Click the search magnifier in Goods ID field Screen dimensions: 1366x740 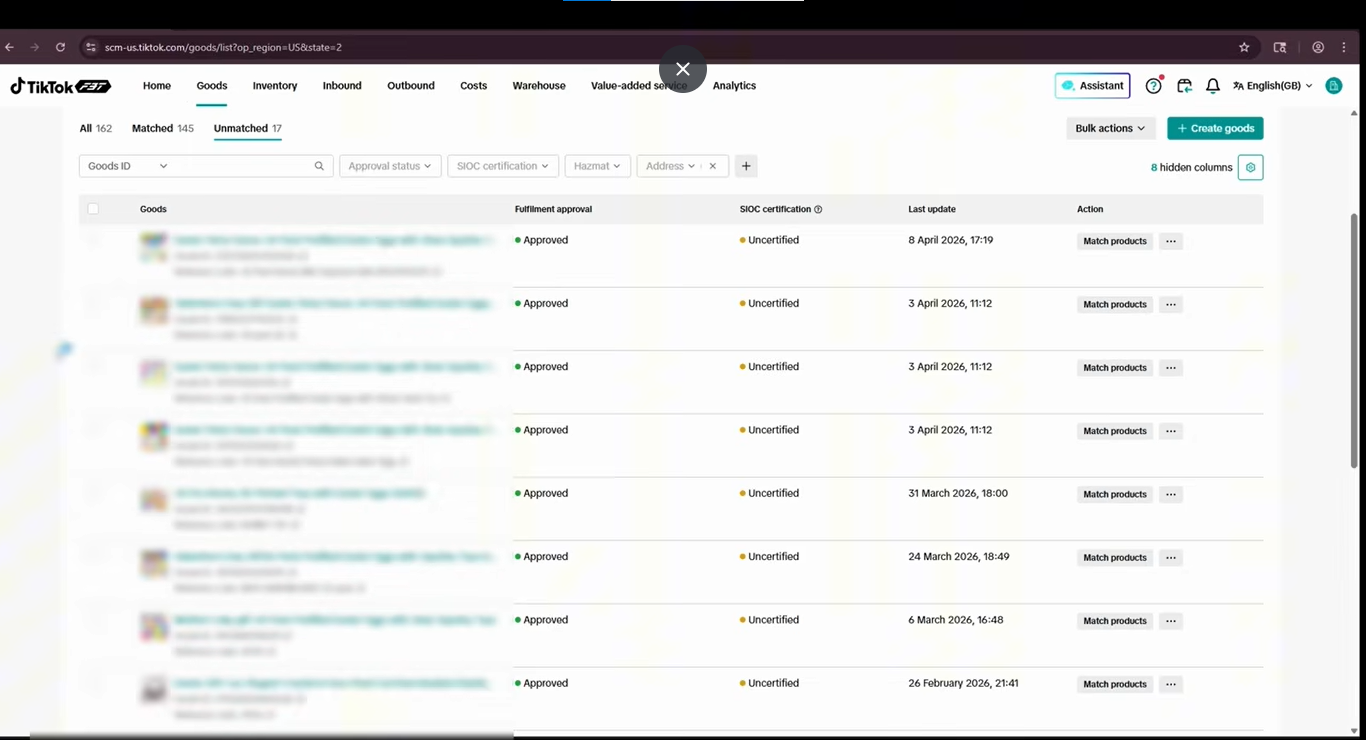click(x=319, y=166)
